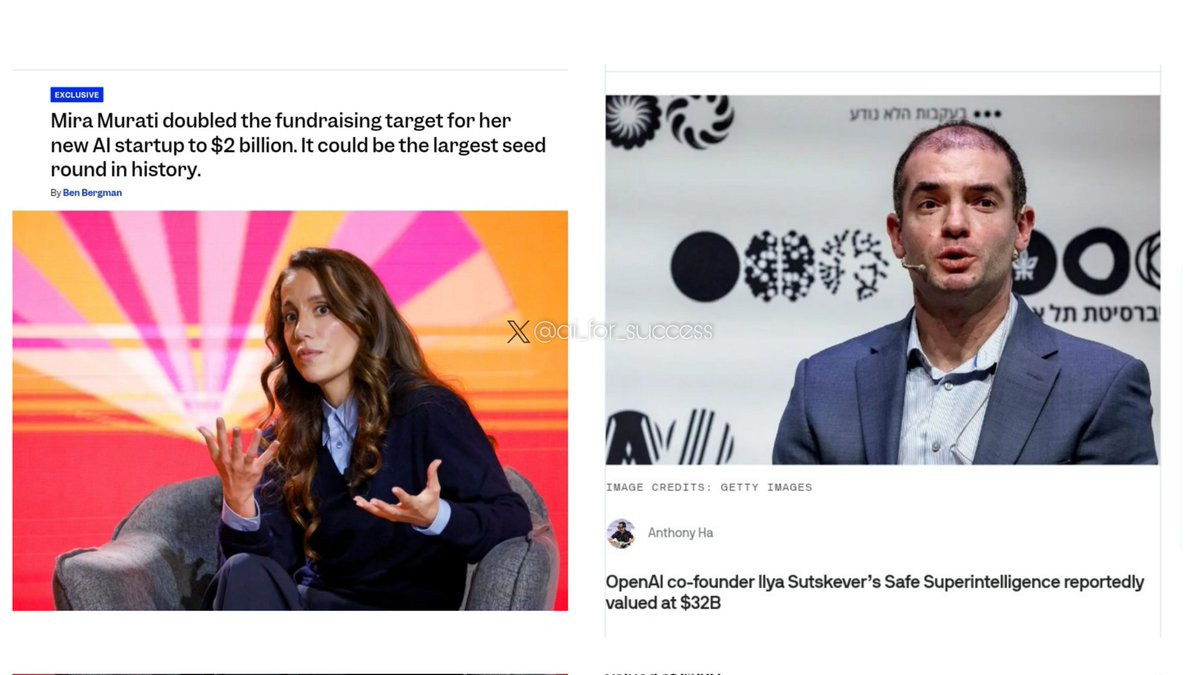Open the Mira Murati fundraising headline
This screenshot has width=1200, height=675.
click(298, 145)
